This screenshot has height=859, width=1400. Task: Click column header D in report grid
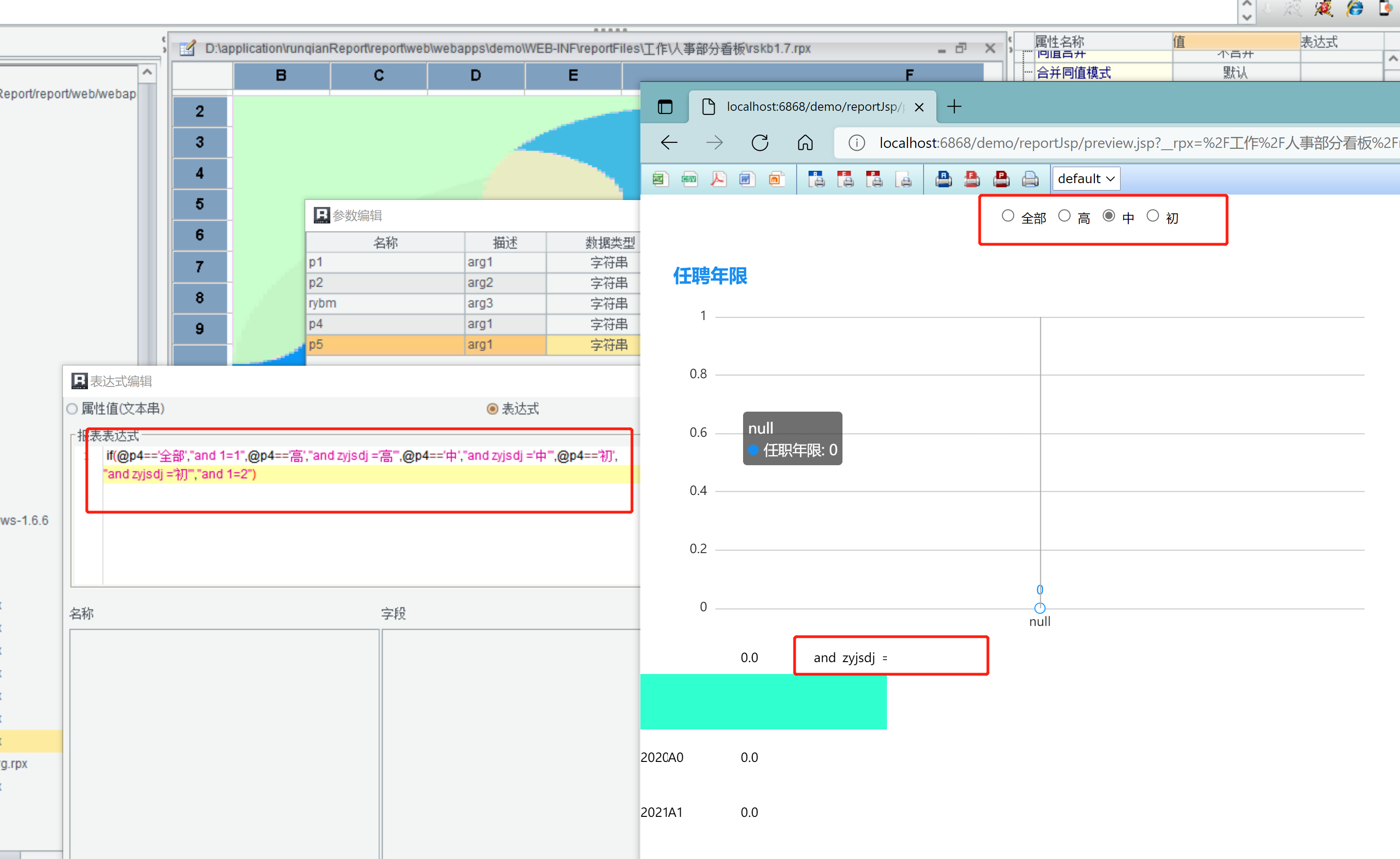point(476,76)
